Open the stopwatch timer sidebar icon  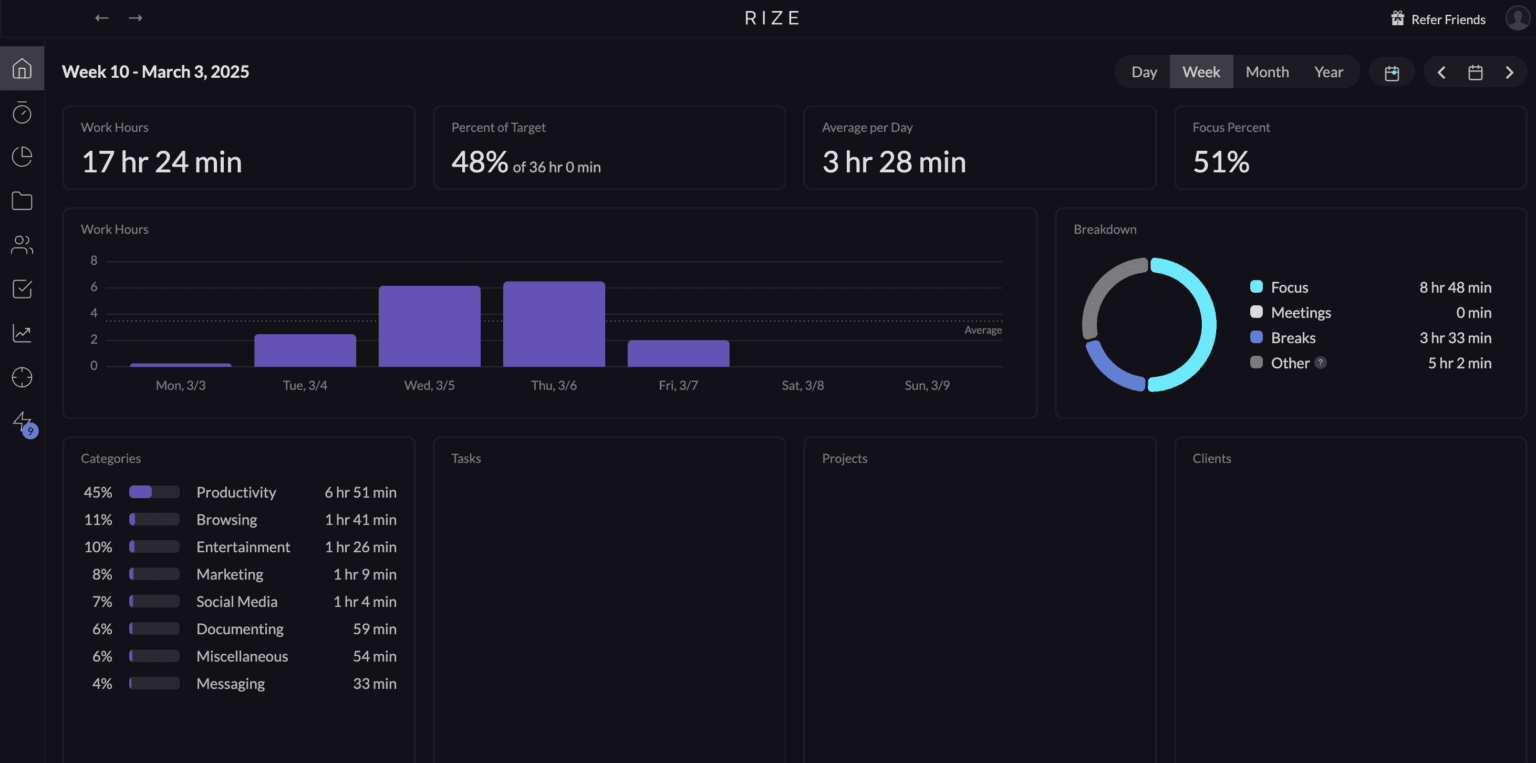click(x=22, y=113)
